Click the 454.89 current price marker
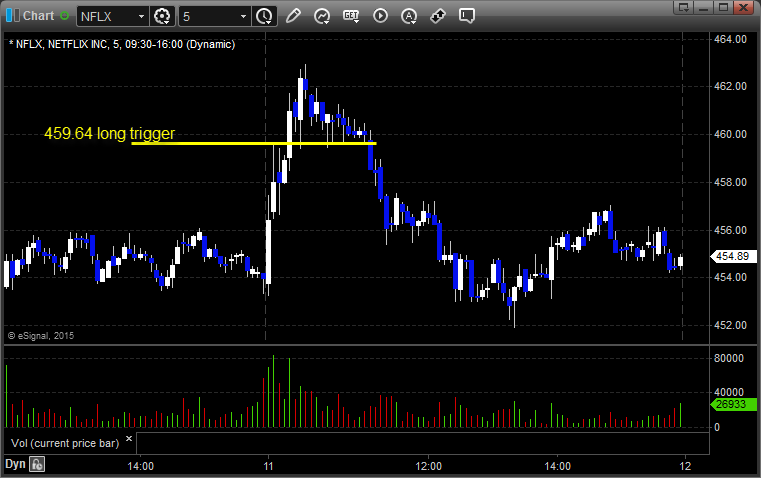The image size is (761, 478). click(733, 256)
